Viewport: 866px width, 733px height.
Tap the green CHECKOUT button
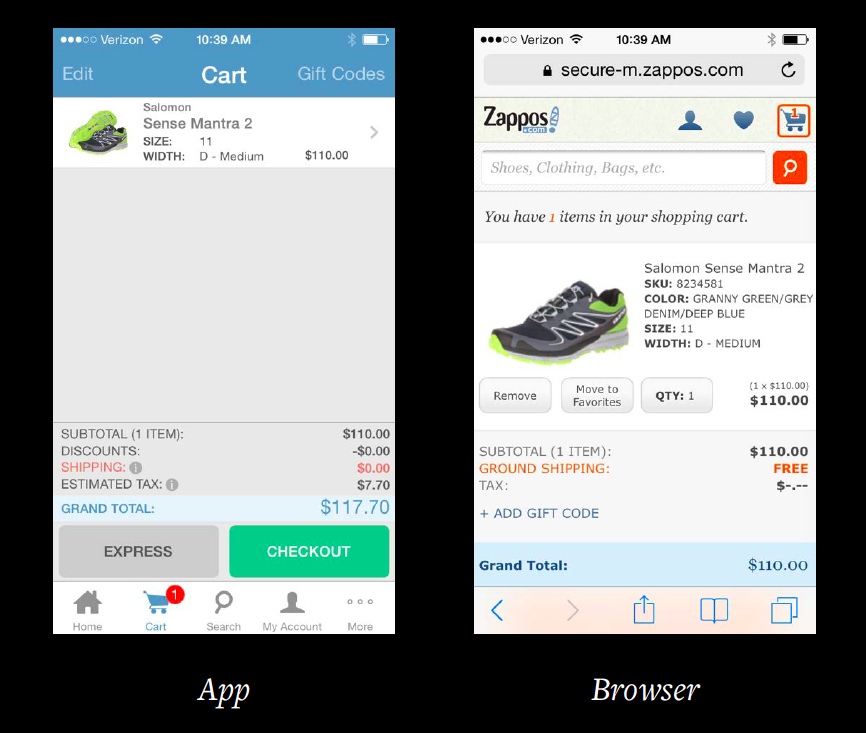tap(309, 551)
